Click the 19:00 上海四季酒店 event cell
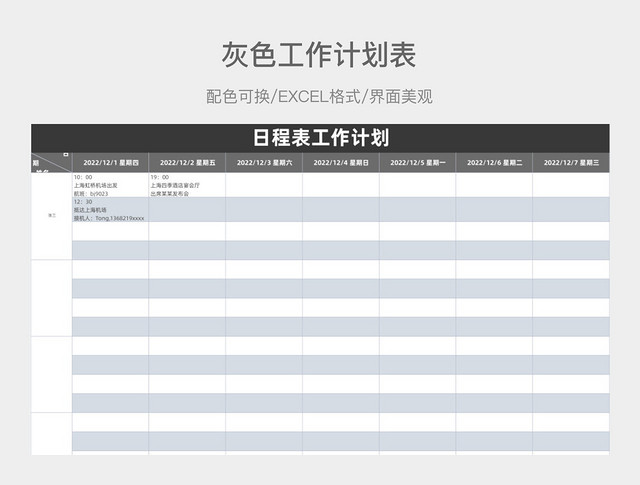640x485 pixels. (x=187, y=185)
